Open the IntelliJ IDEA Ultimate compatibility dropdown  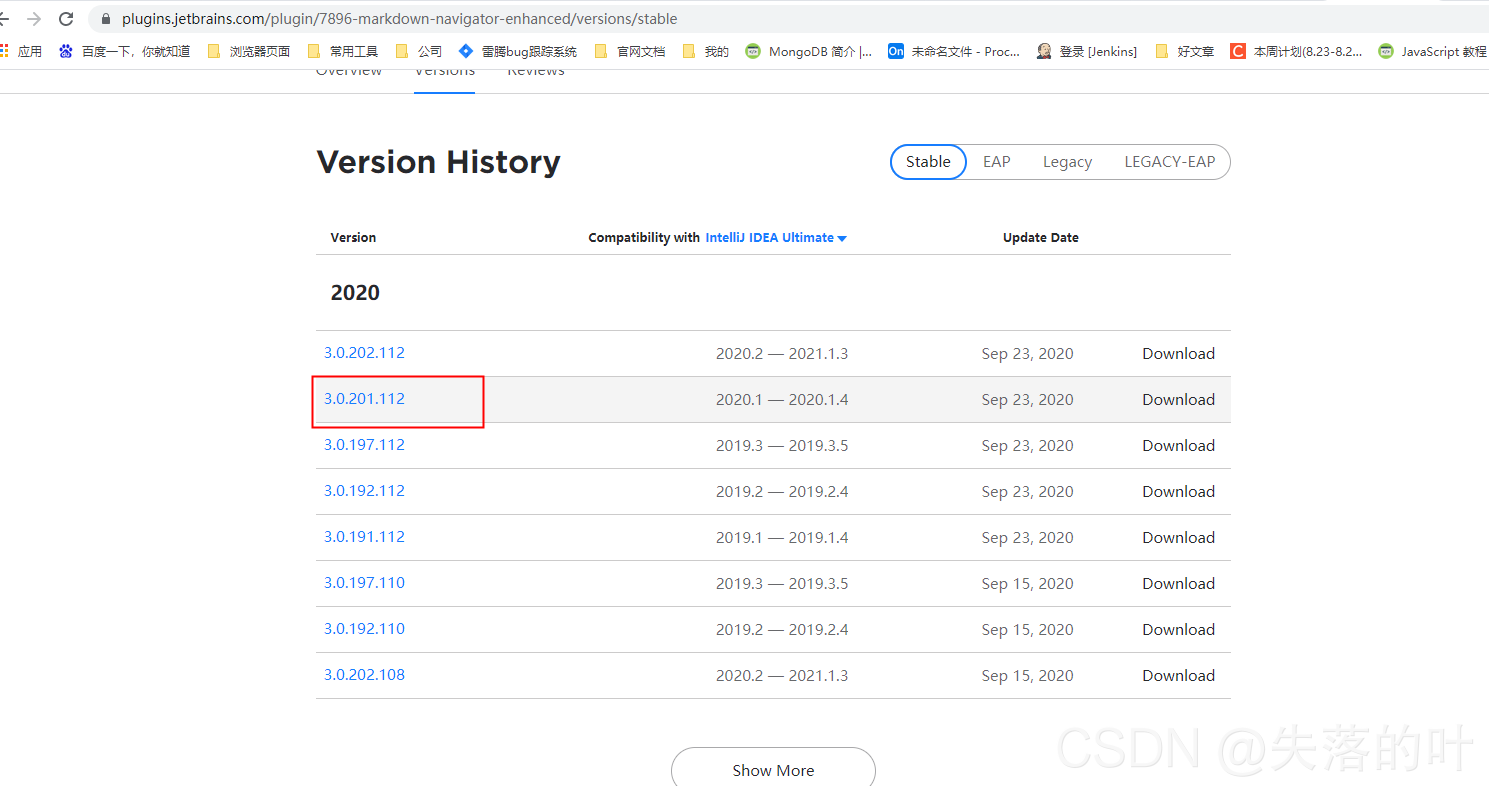pyautogui.click(x=776, y=238)
